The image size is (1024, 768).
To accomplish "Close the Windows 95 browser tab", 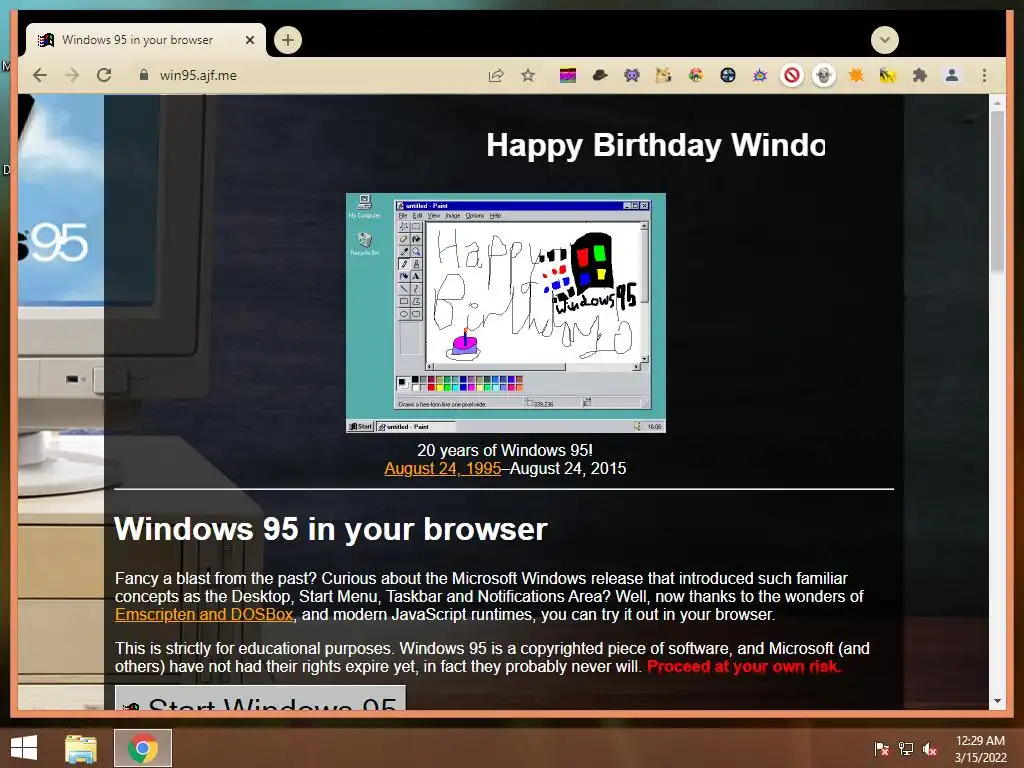I will tap(249, 40).
